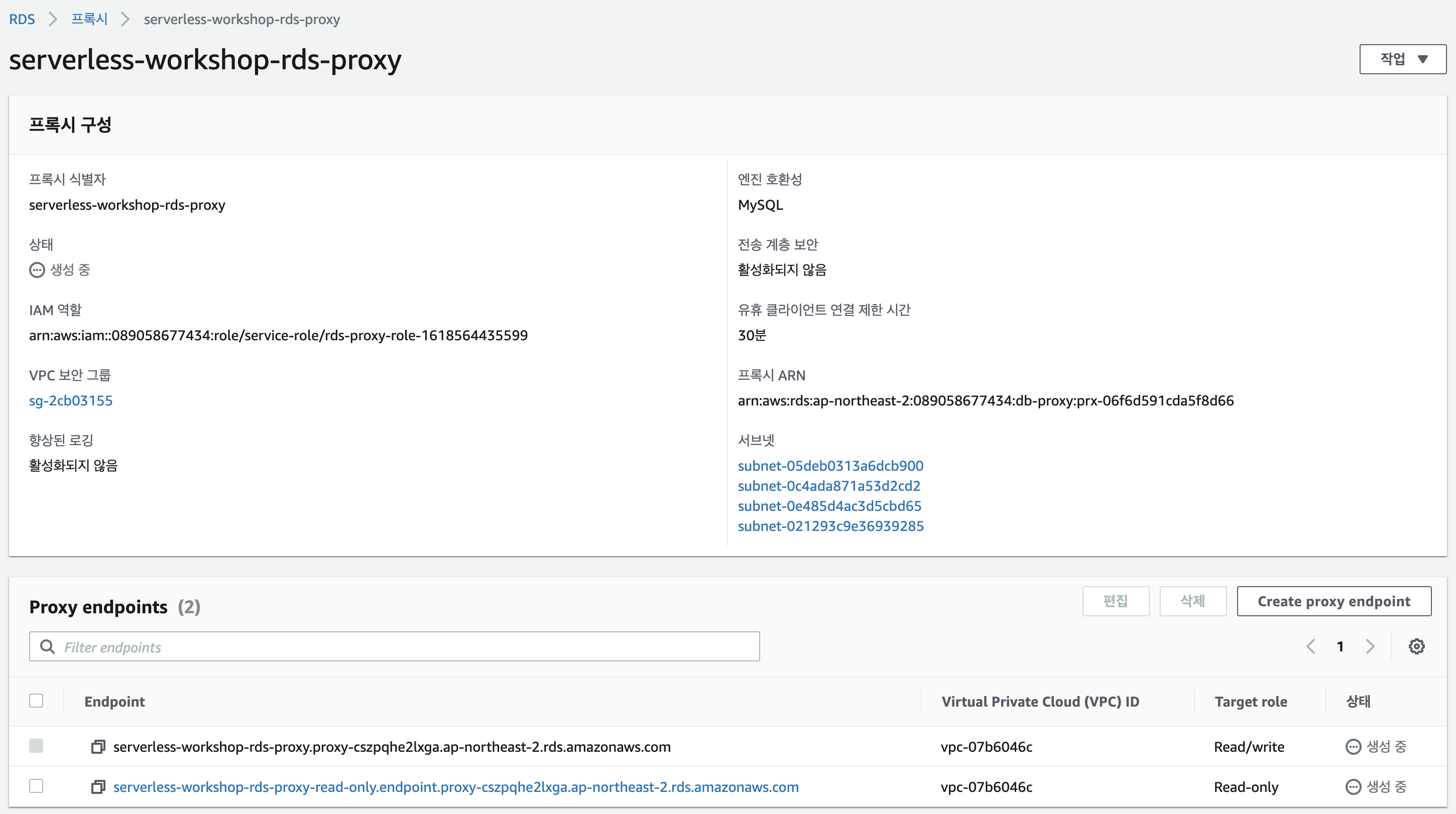This screenshot has height=814, width=1456.
Task: Click the MySQL engine compatibility value
Action: [x=761, y=205]
